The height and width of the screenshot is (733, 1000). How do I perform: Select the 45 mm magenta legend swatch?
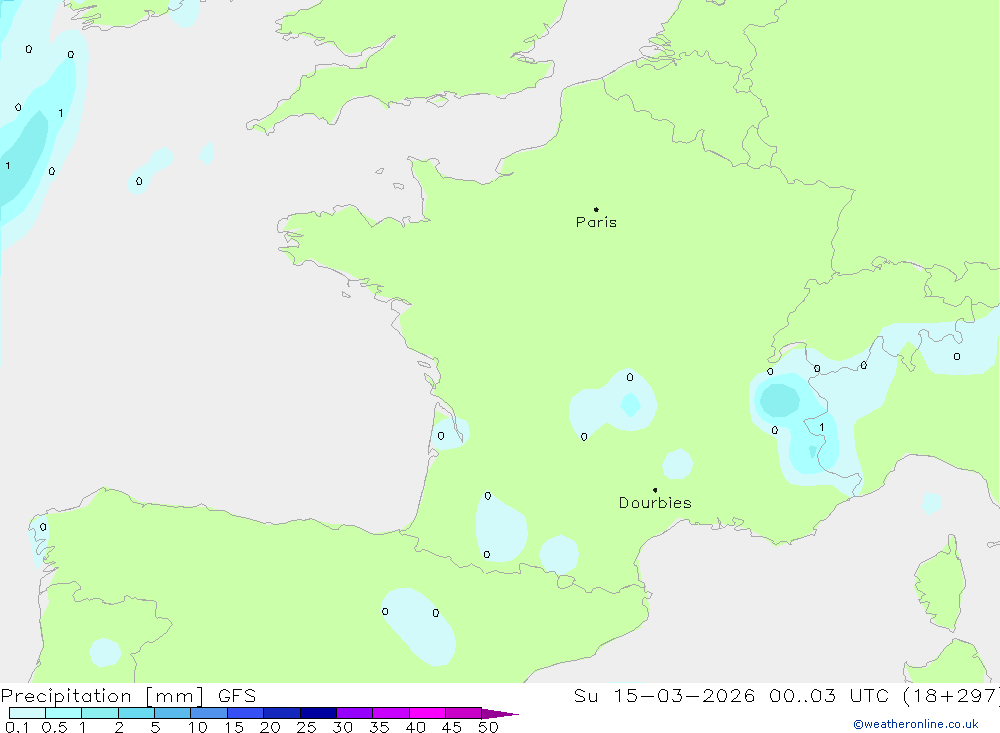pyautogui.click(x=464, y=713)
